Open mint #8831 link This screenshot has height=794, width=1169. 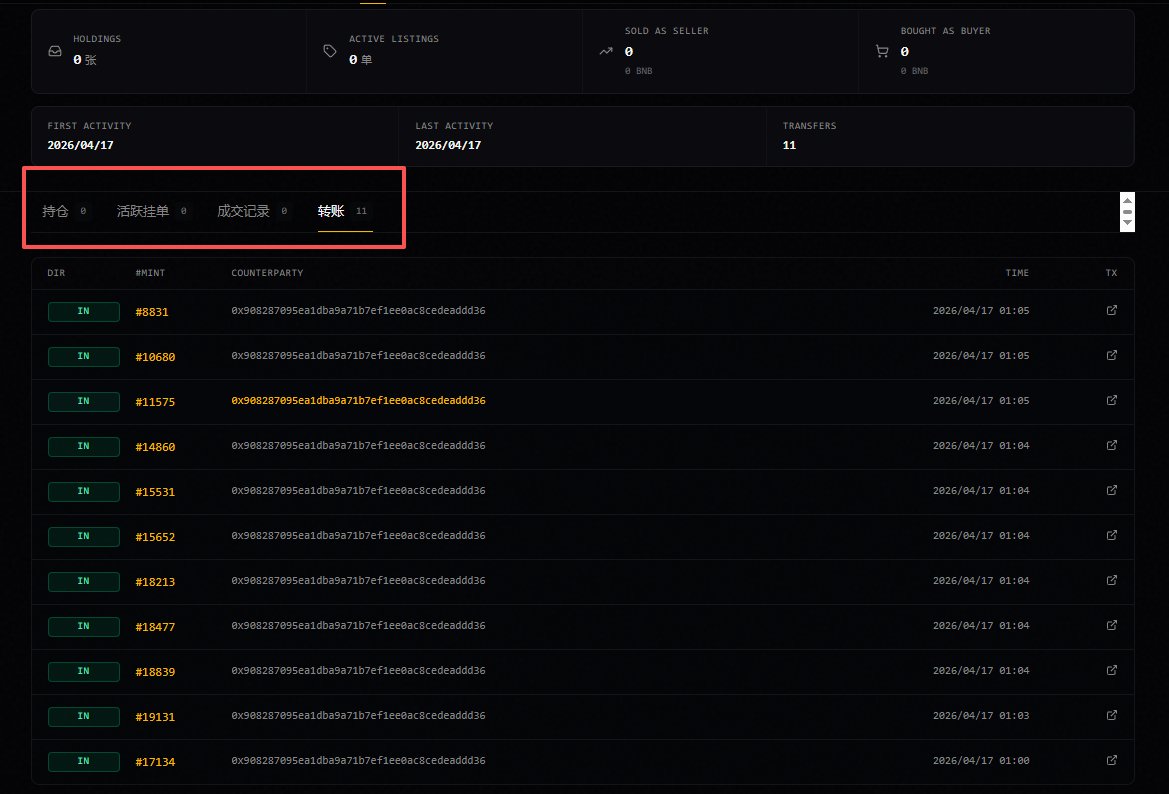152,312
